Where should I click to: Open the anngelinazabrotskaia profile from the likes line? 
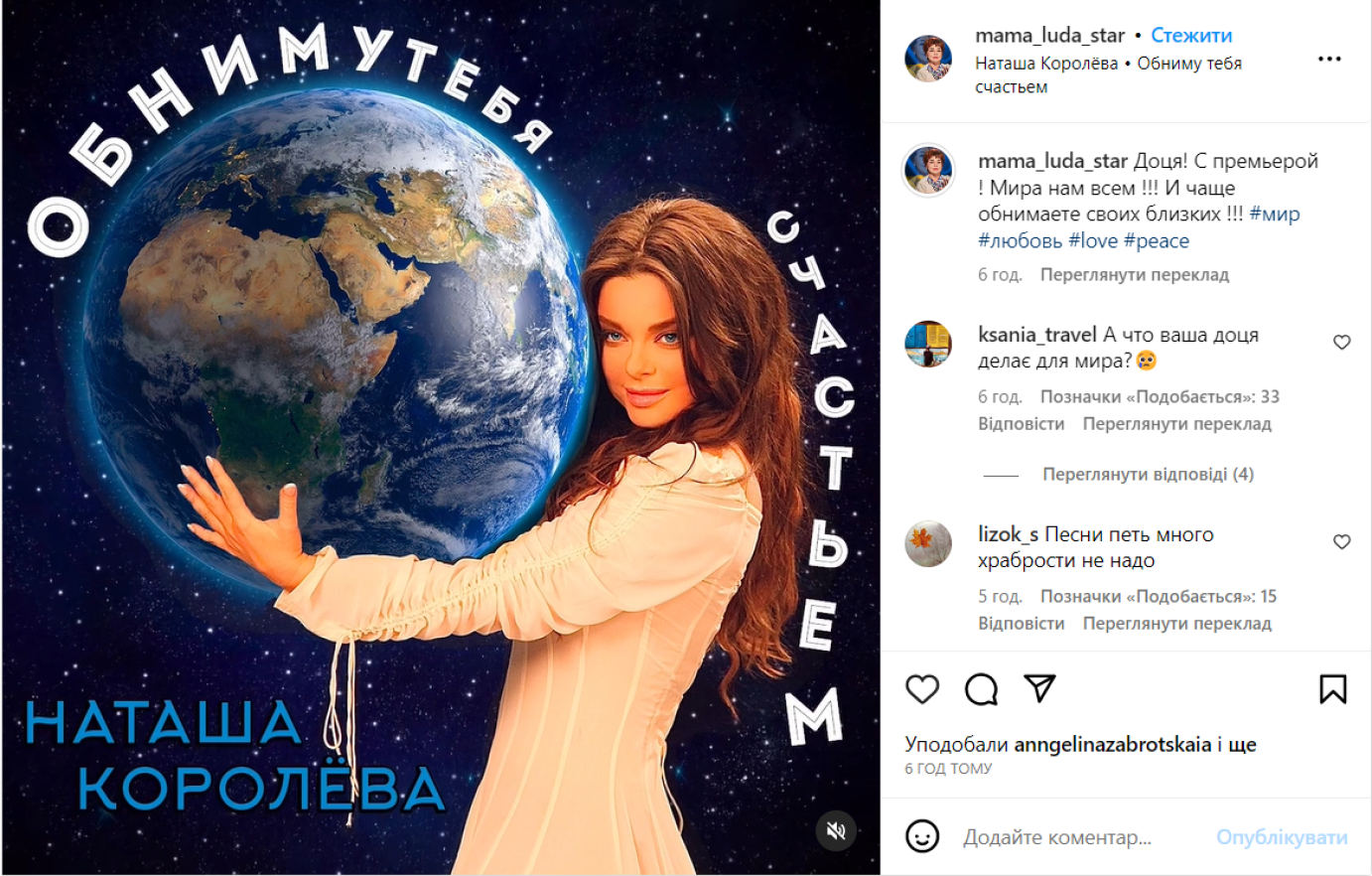coord(1113,745)
